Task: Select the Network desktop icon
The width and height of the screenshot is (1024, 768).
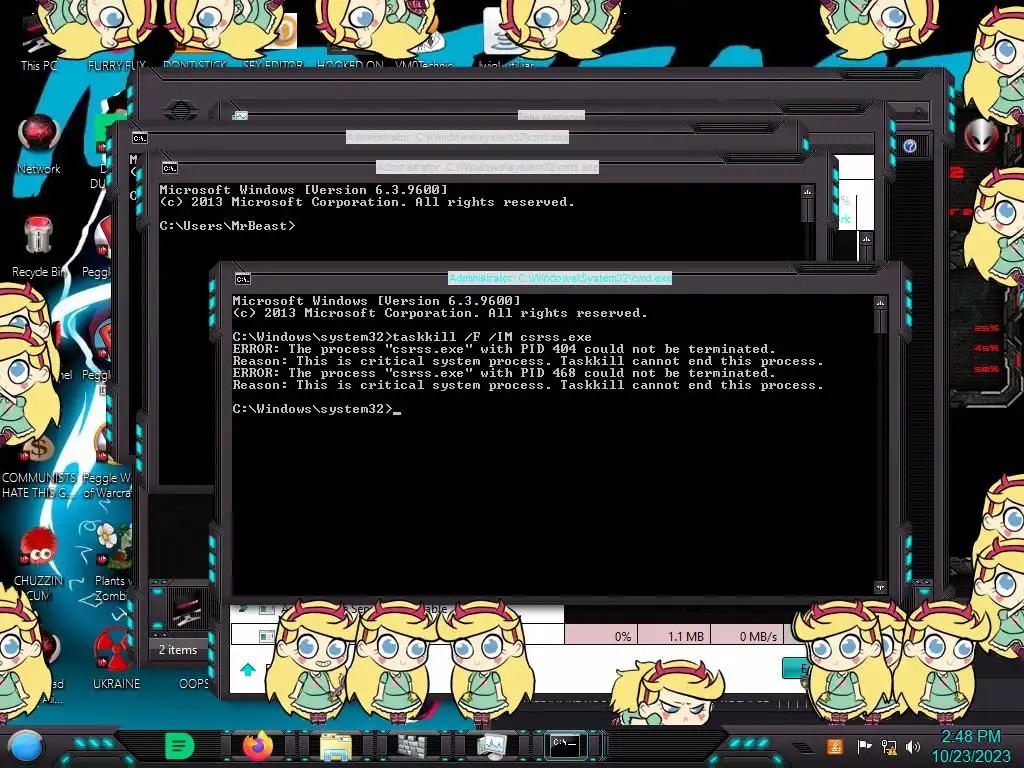Action: (x=39, y=144)
